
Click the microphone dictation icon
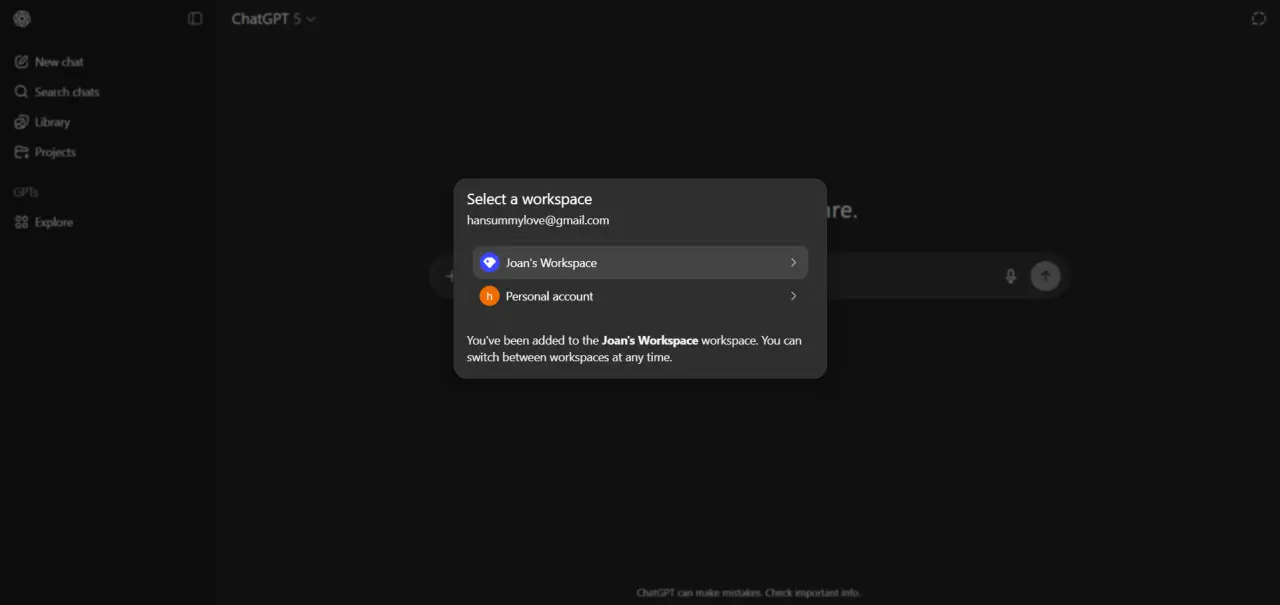tap(1010, 276)
